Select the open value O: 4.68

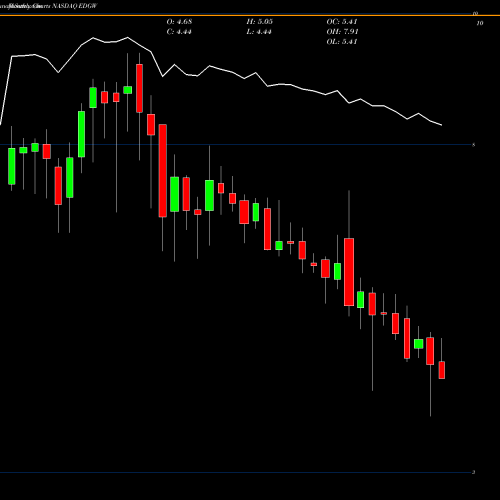coord(179,22)
